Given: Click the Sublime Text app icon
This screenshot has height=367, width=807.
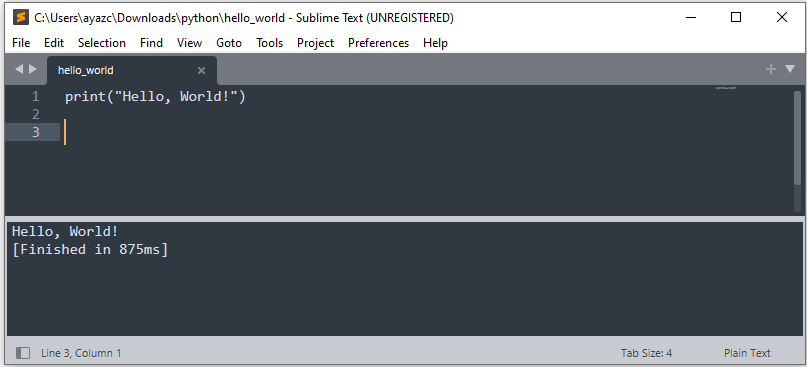Looking at the screenshot, I should (x=21, y=18).
